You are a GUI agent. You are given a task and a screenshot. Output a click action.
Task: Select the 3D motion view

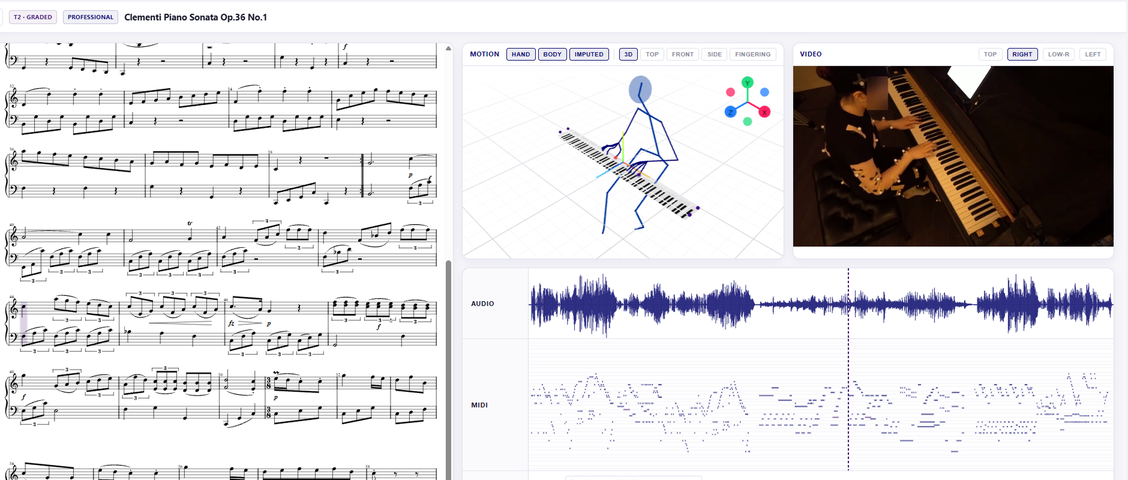pos(629,54)
